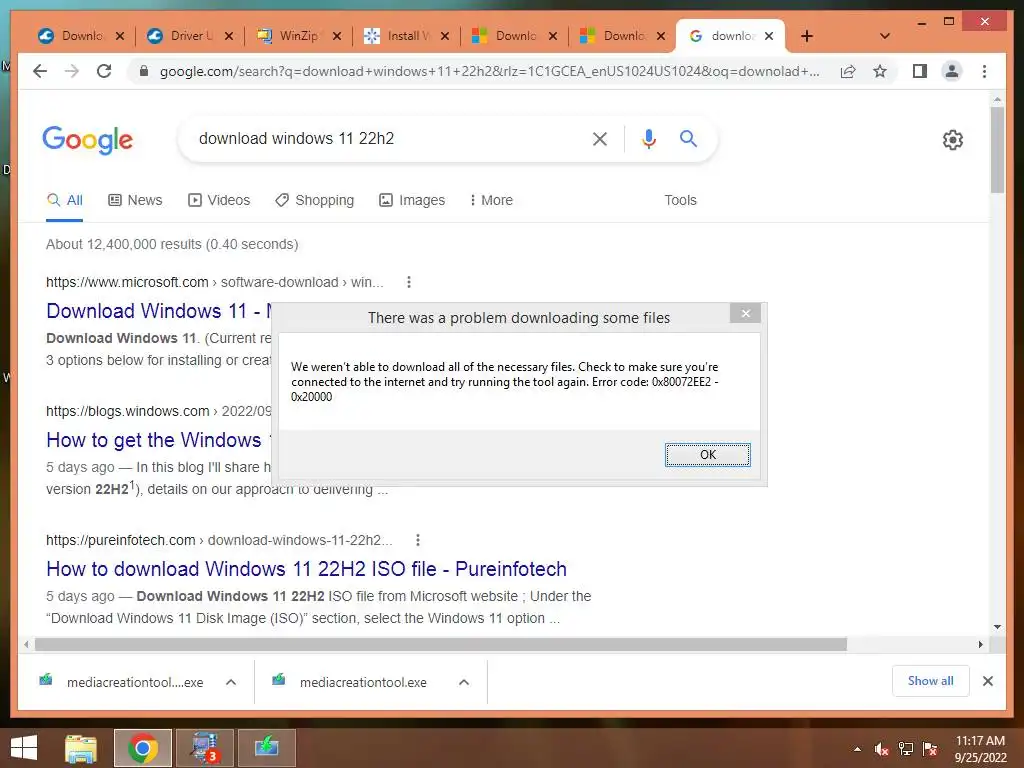Click the horizontal scrollbar right arrow
The height and width of the screenshot is (768, 1024).
point(980,645)
